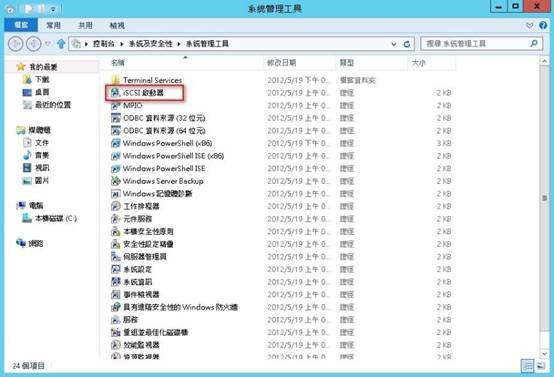554x377 pixels.
Task: Select the 安全性設定精靈 icon
Action: [116, 244]
